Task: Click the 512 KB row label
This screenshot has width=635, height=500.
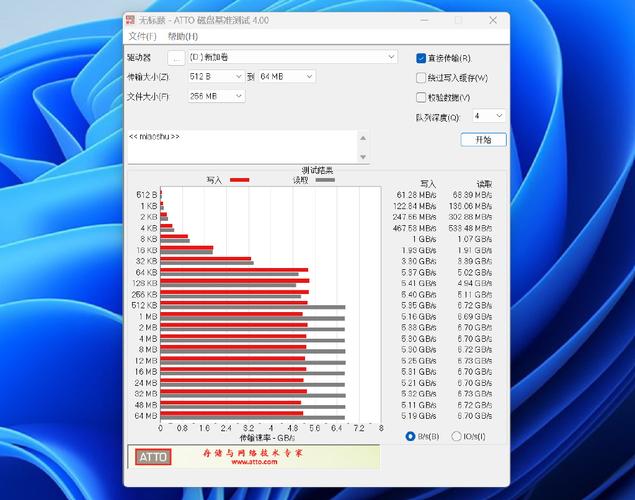Action: [x=144, y=305]
